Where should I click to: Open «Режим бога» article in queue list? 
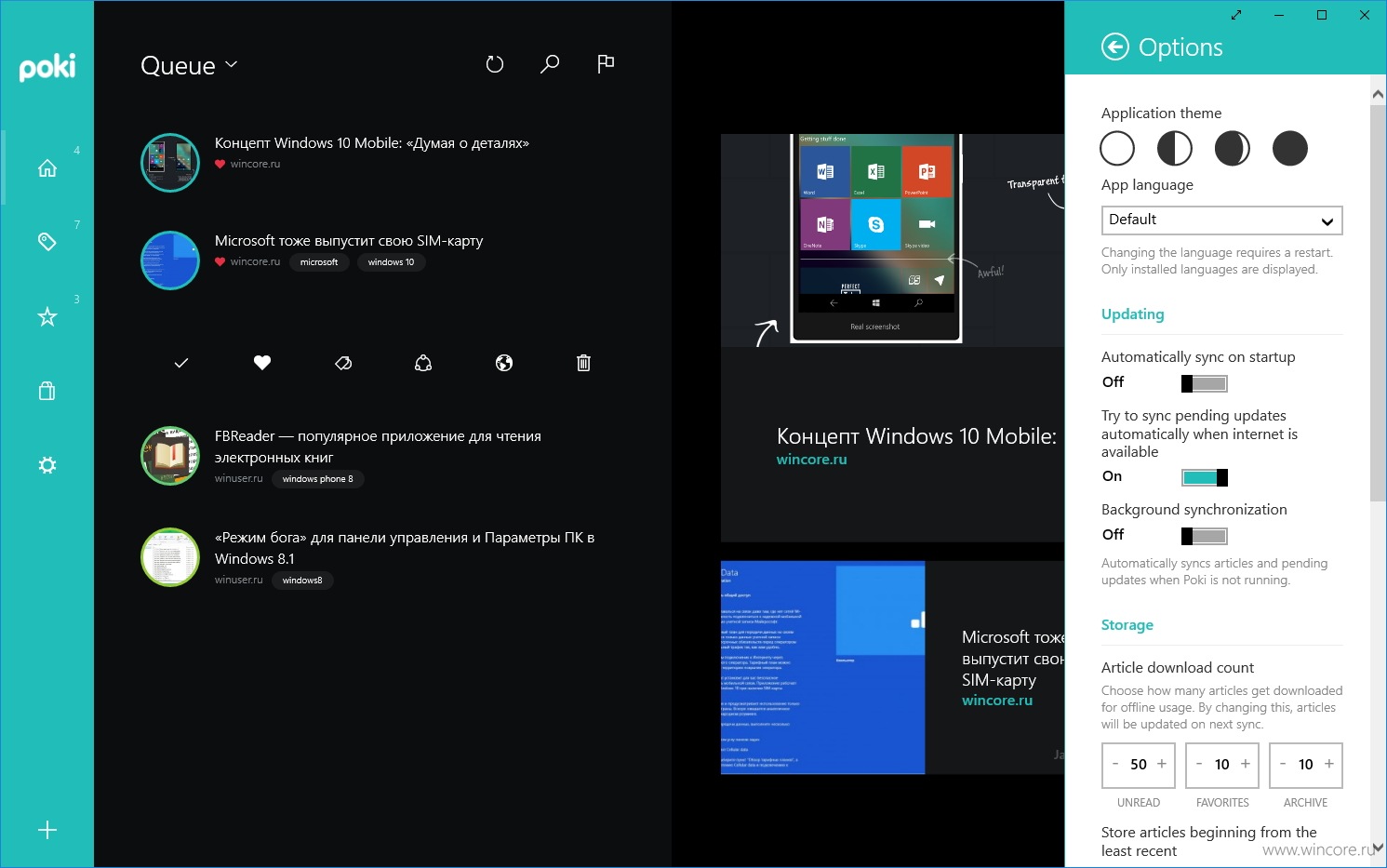(x=405, y=548)
